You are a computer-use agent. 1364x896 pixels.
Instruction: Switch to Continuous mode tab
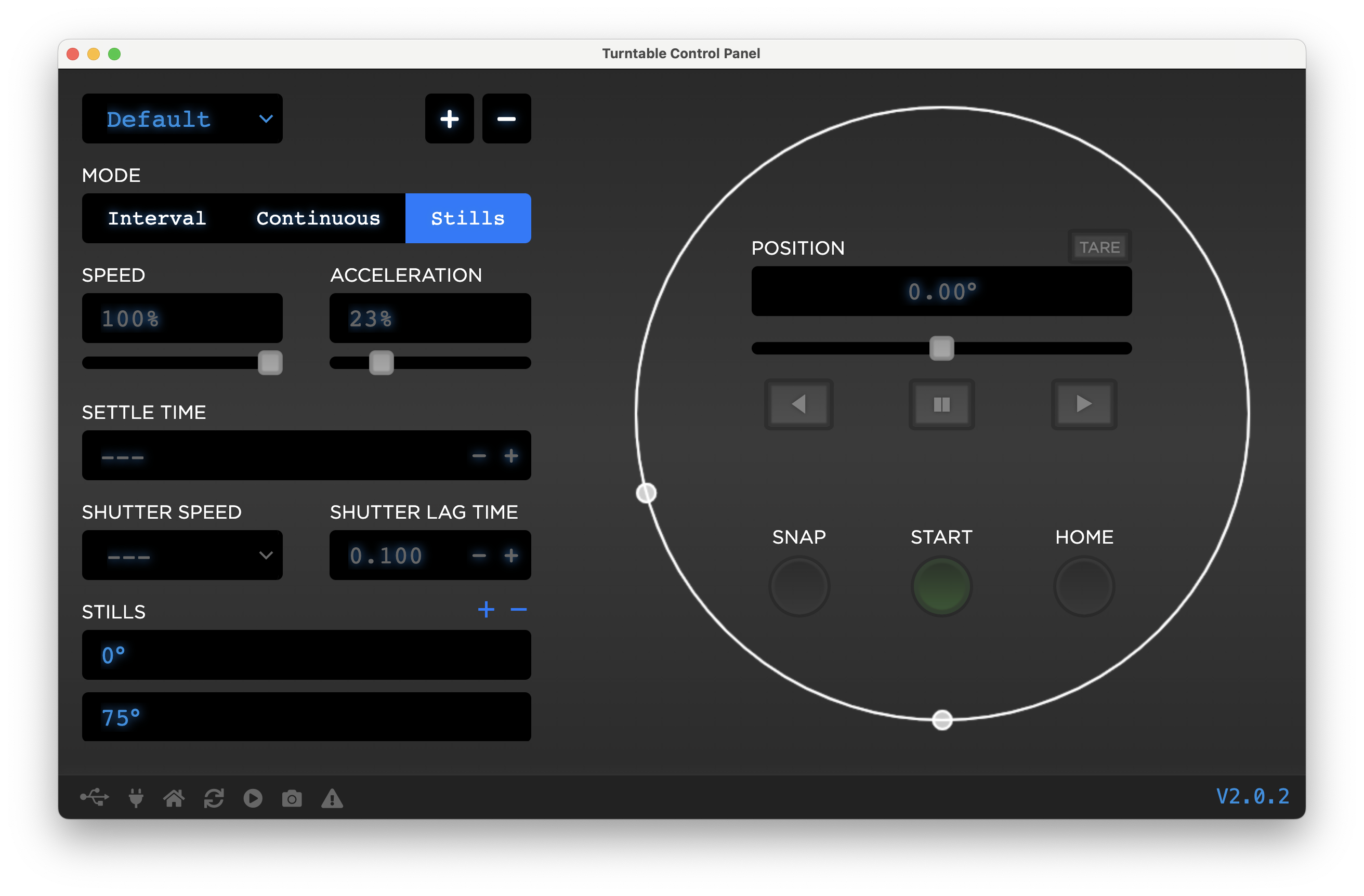[x=318, y=218]
